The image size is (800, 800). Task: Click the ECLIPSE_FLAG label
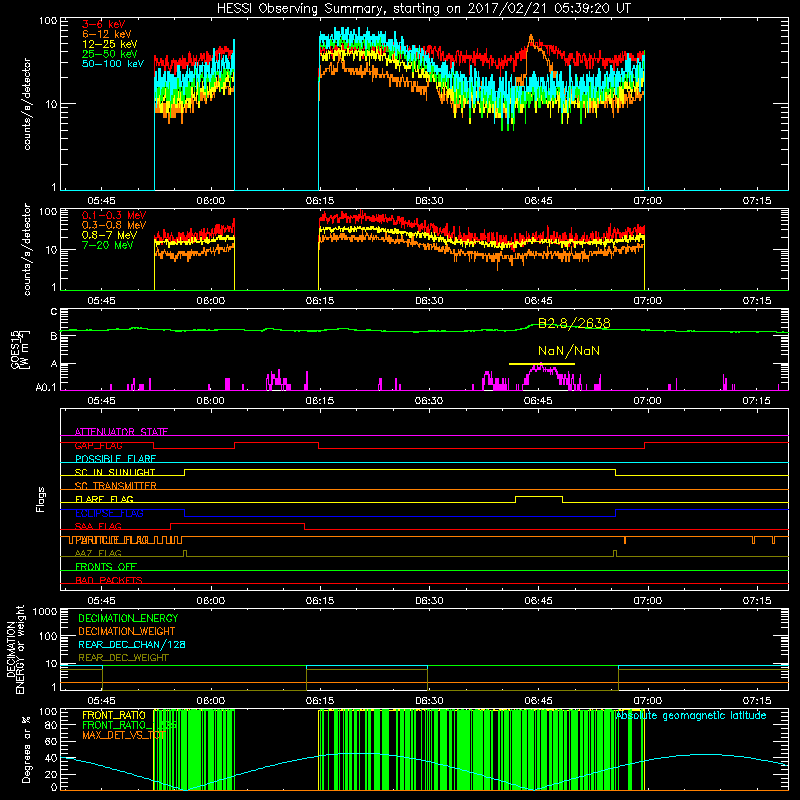[109, 513]
